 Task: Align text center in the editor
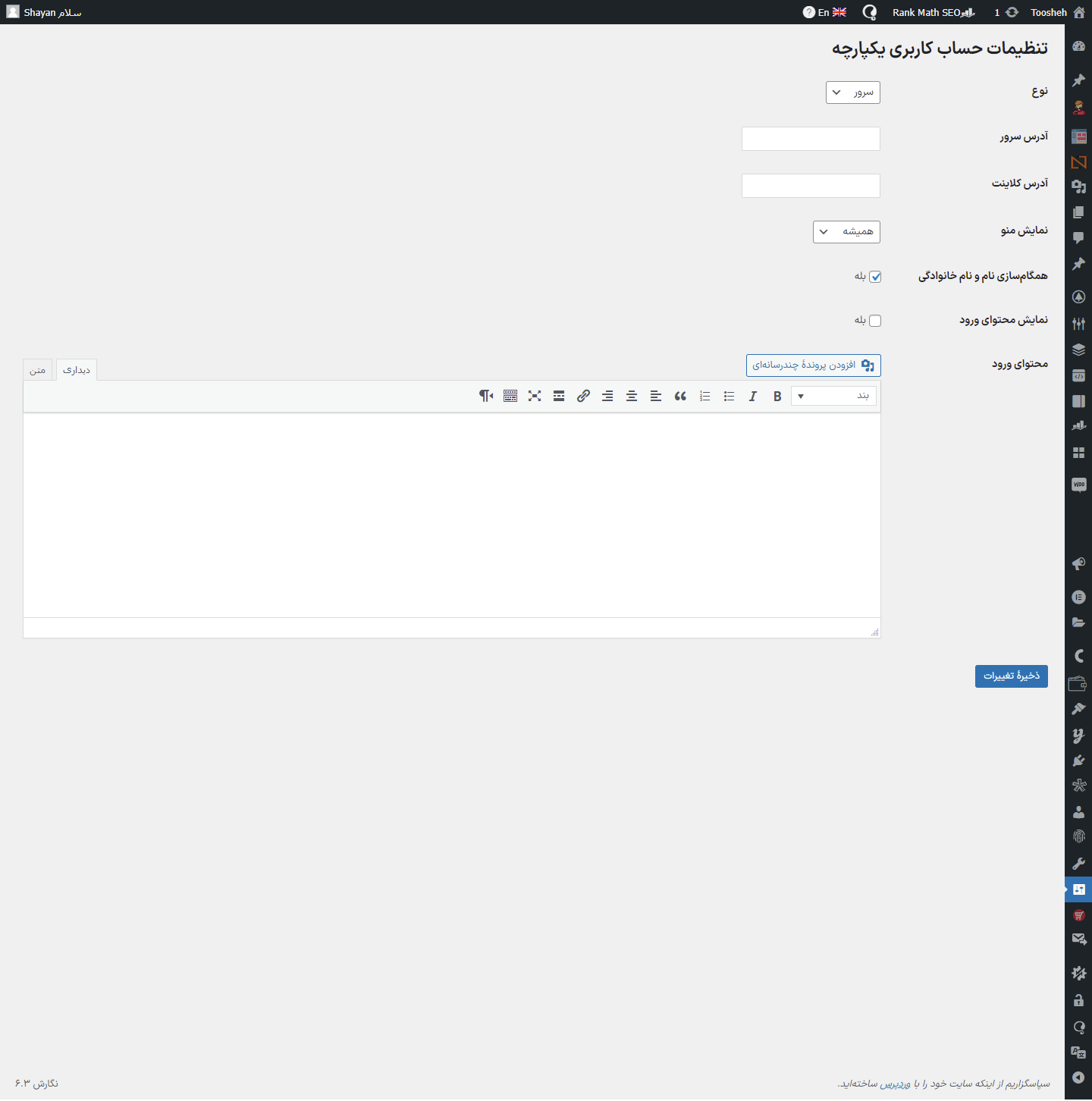pos(632,396)
